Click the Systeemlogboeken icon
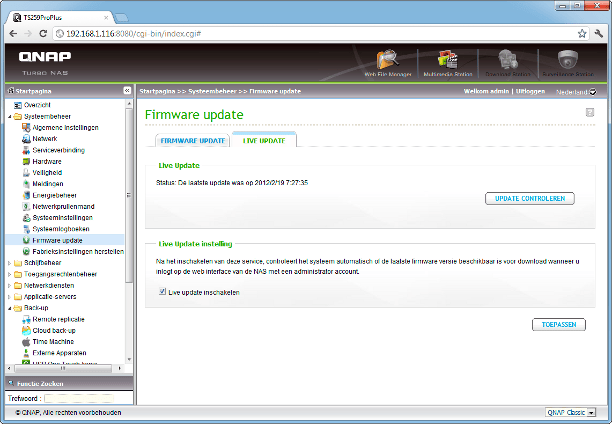The image size is (612, 424). tap(26, 229)
